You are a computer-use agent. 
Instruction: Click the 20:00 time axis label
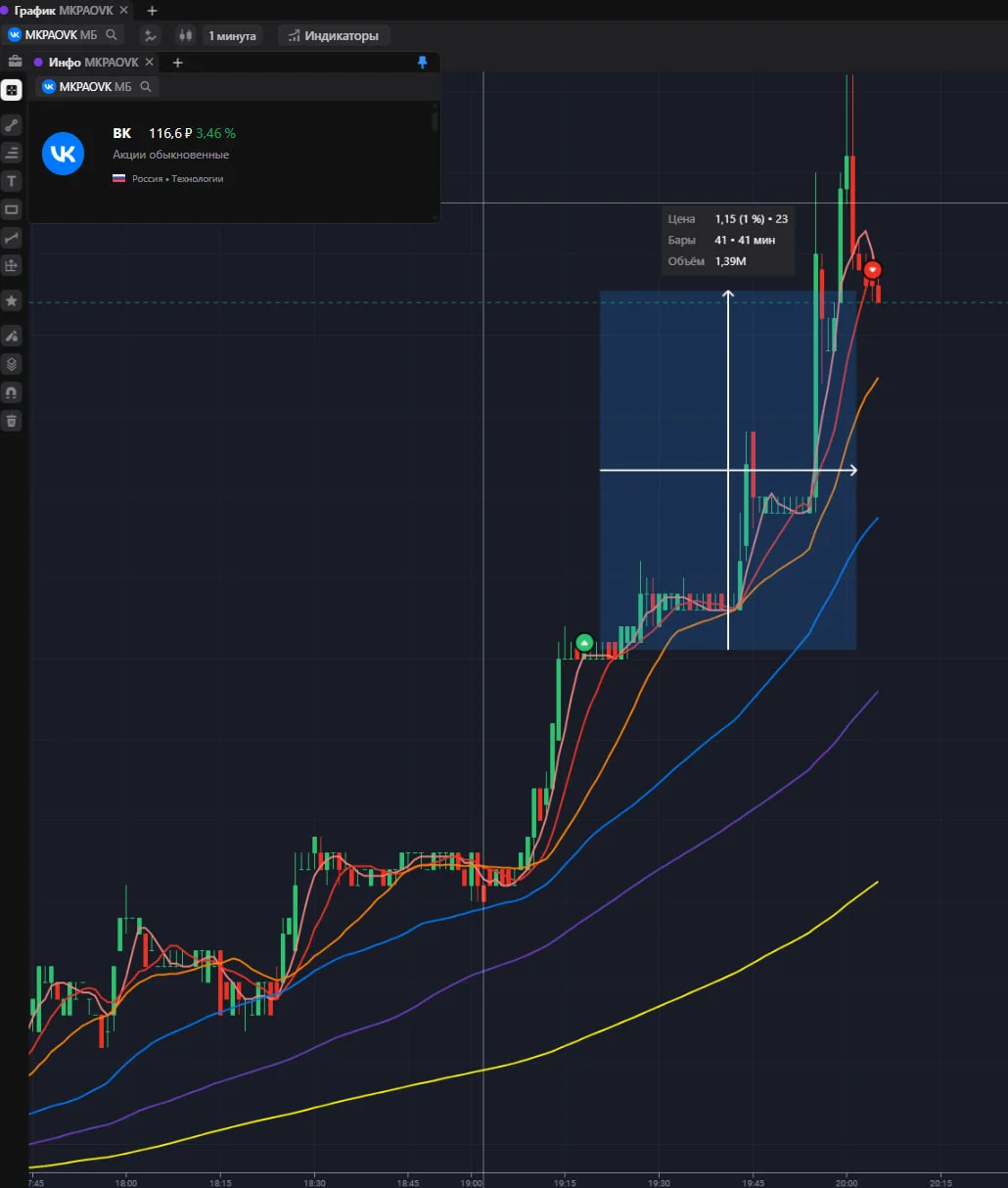click(847, 1182)
